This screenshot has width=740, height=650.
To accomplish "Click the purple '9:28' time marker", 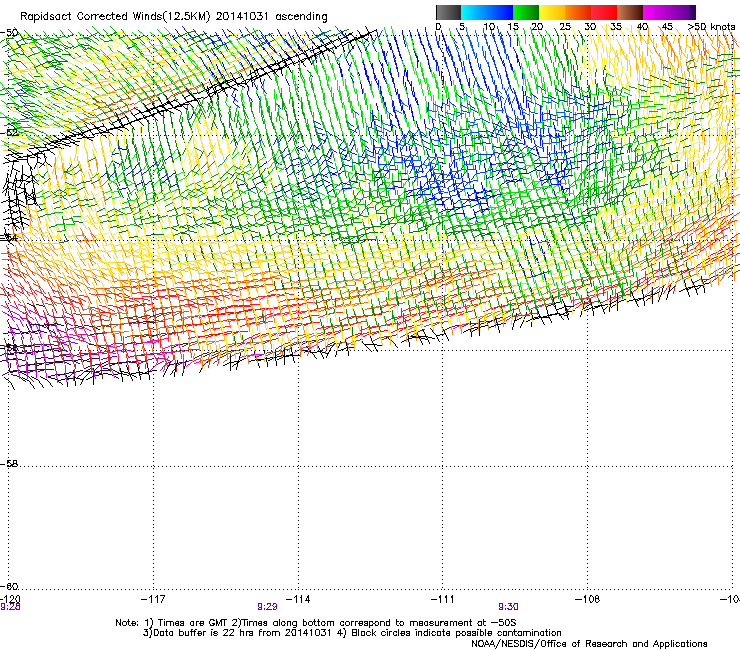I will tap(10, 607).
